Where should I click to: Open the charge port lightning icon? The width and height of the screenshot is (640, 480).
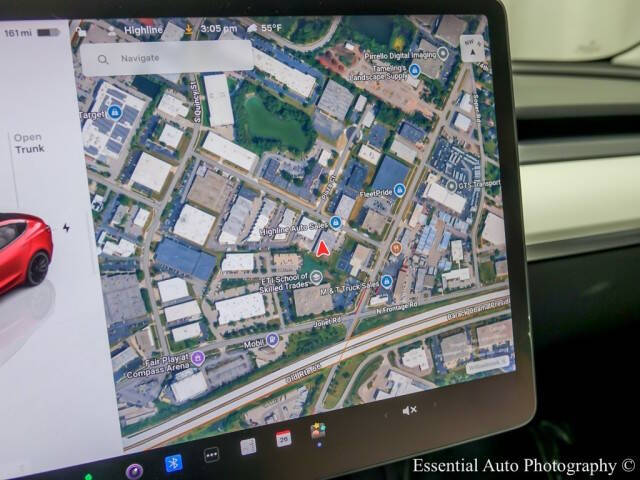[x=66, y=227]
